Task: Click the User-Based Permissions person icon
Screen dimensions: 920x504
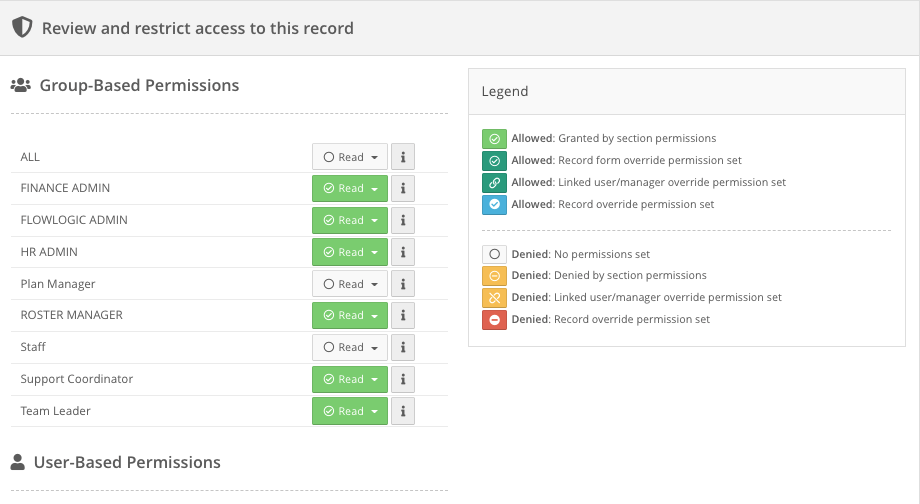Action: (18, 462)
